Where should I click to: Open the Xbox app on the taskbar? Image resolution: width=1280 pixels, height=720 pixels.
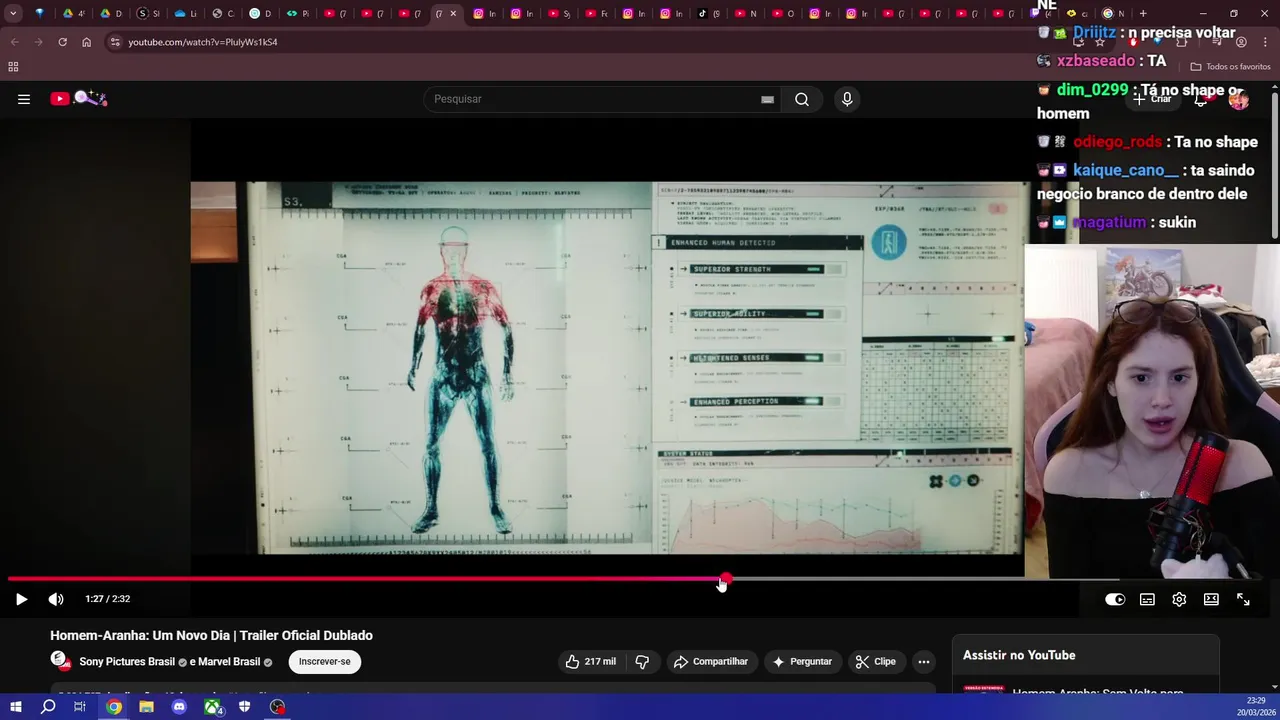pos(212,707)
